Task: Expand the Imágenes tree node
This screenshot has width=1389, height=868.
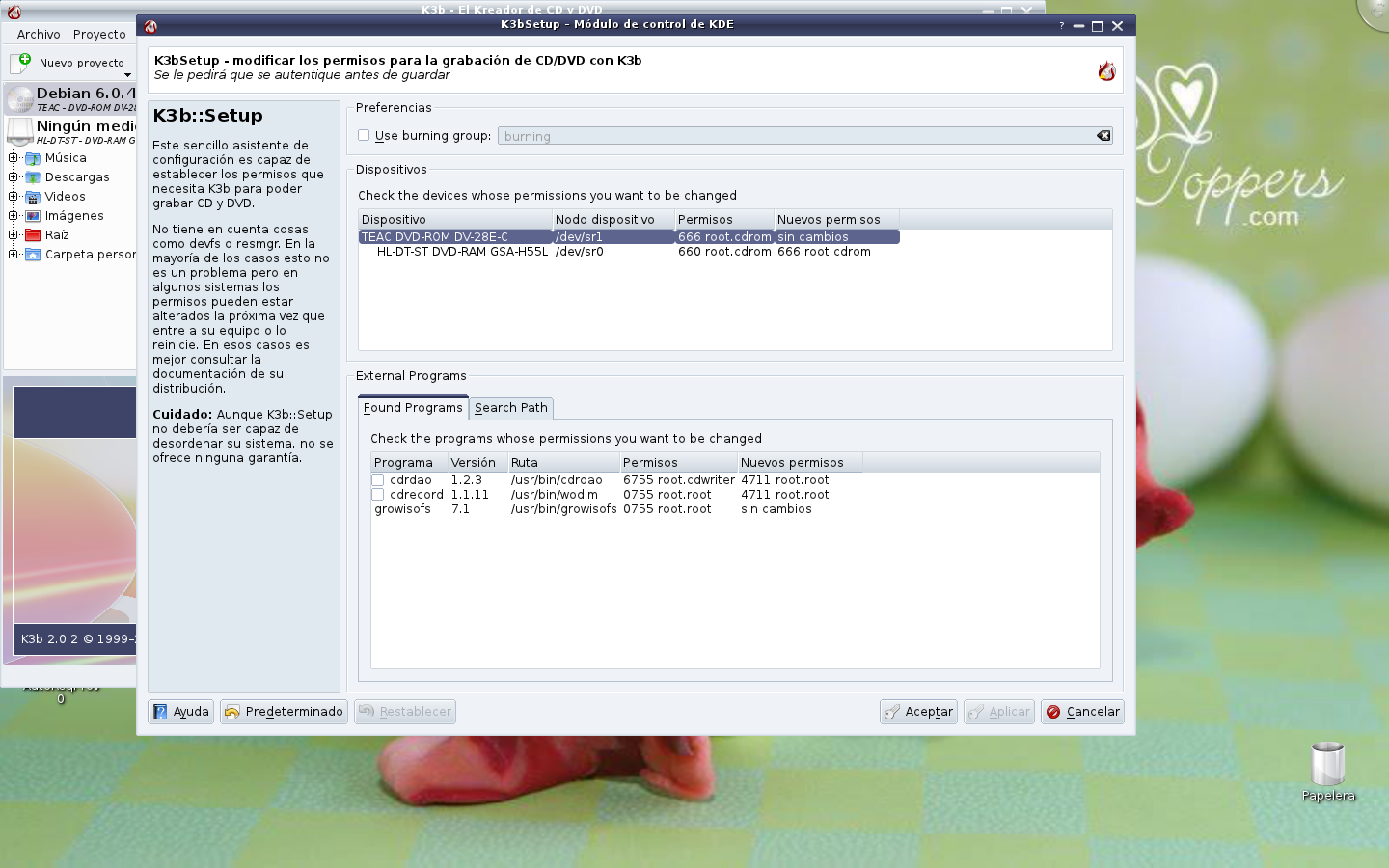Action: [14, 216]
